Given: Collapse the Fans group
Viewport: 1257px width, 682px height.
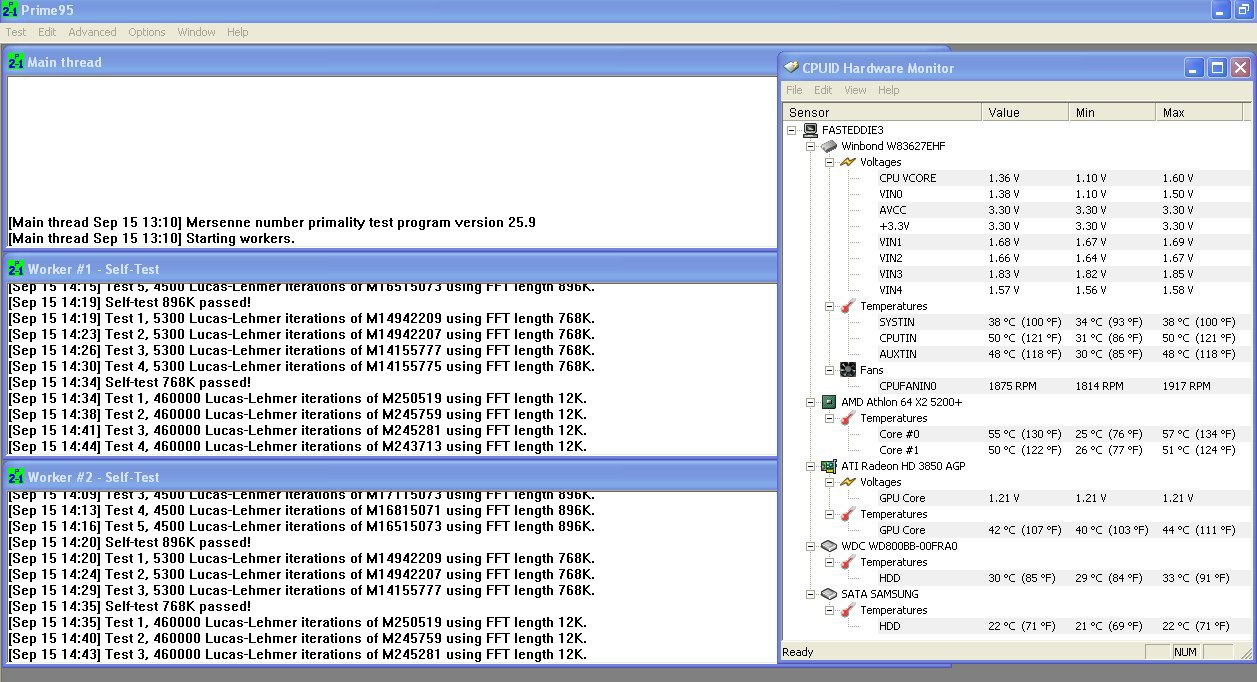Looking at the screenshot, I should pos(829,370).
